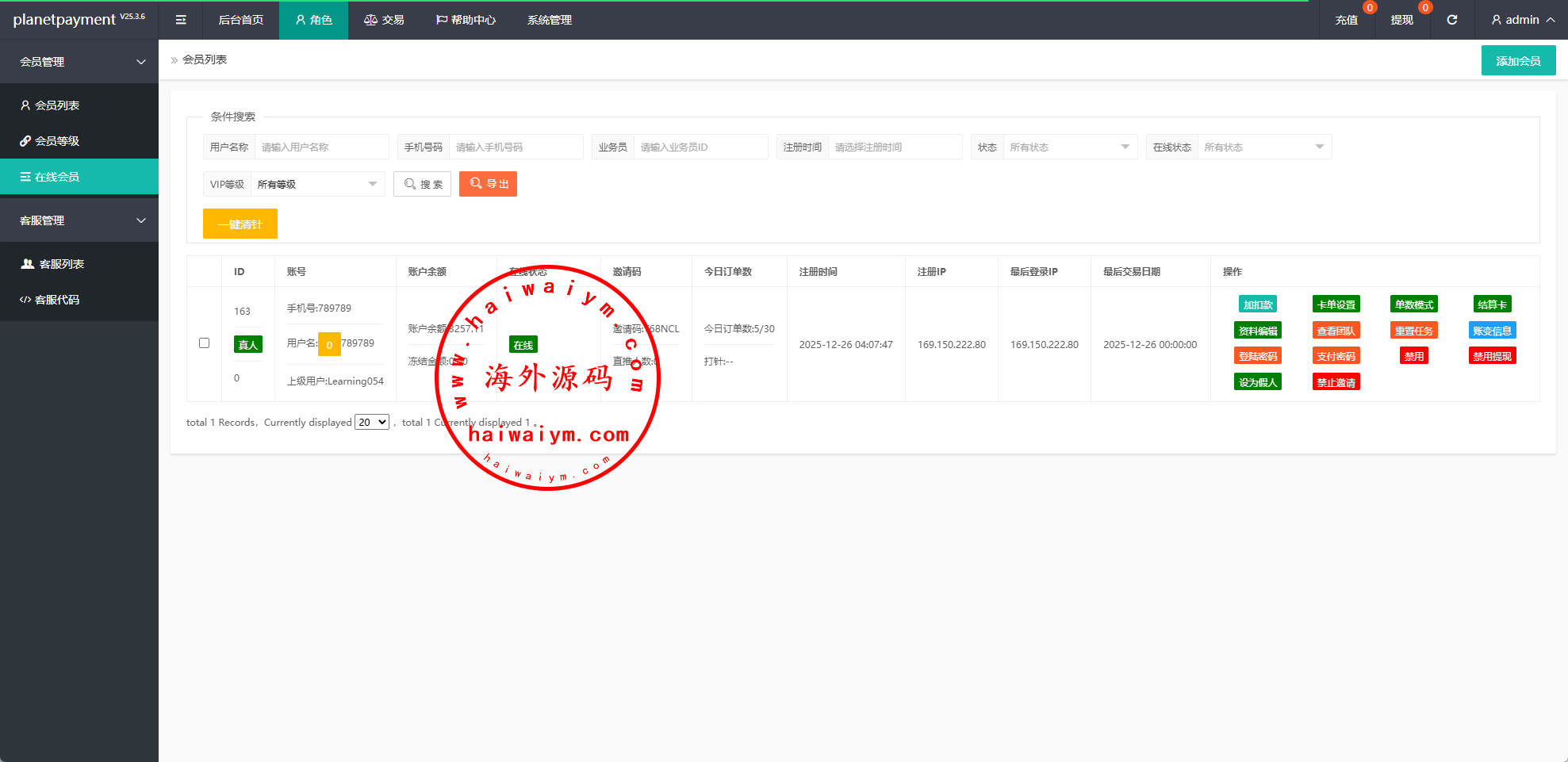The image size is (1568, 762).
Task: Select the checkbox for member row 163
Action: pos(204,343)
